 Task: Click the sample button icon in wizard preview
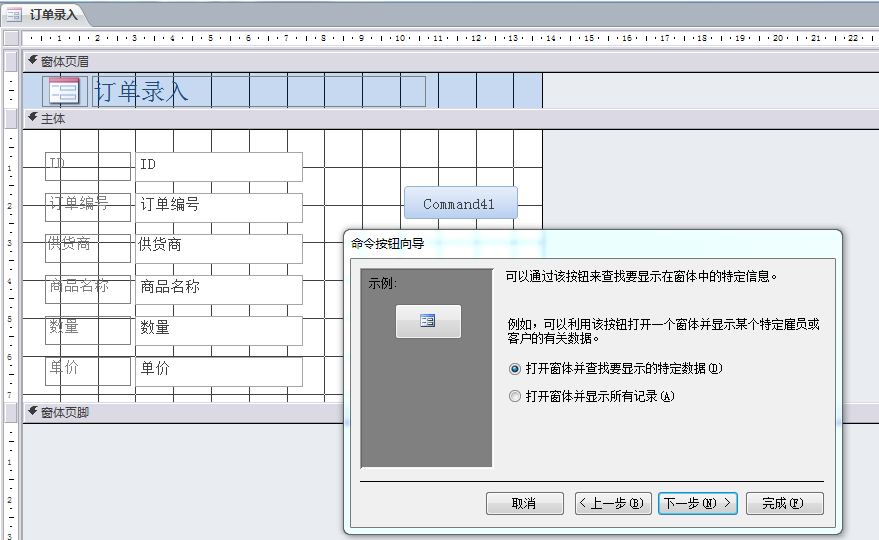click(x=428, y=321)
